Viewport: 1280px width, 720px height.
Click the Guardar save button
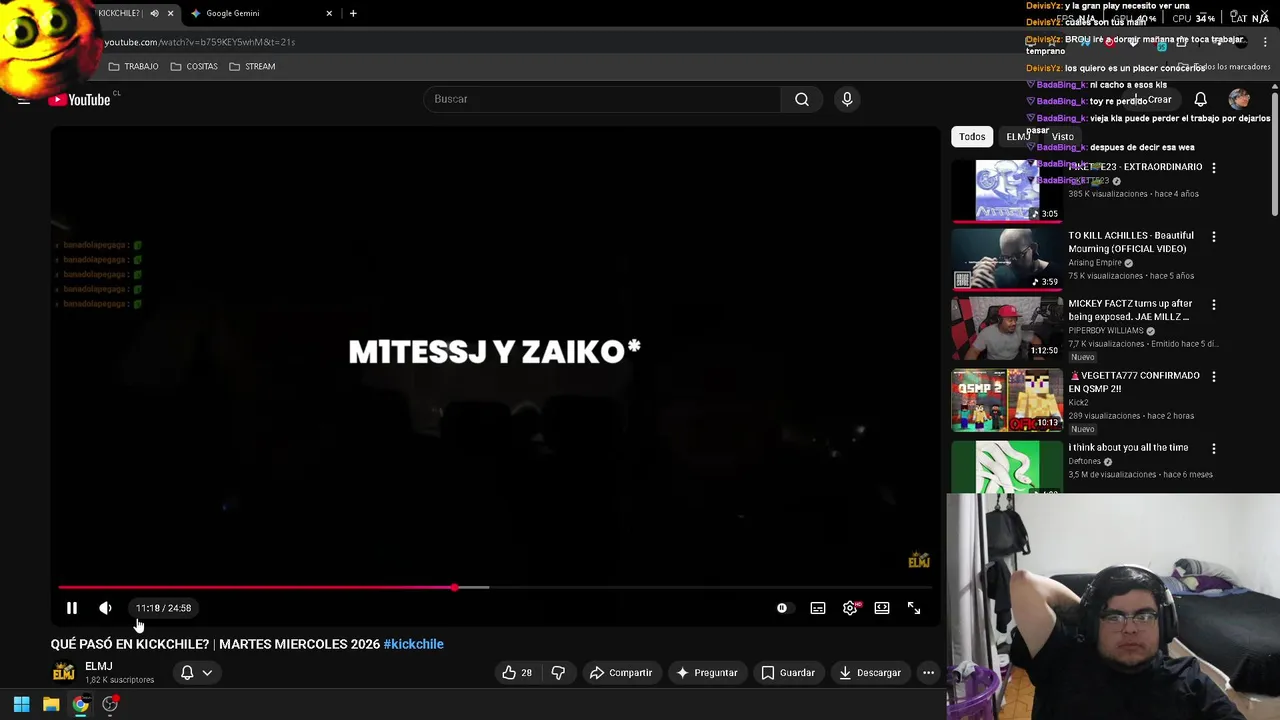(788, 673)
